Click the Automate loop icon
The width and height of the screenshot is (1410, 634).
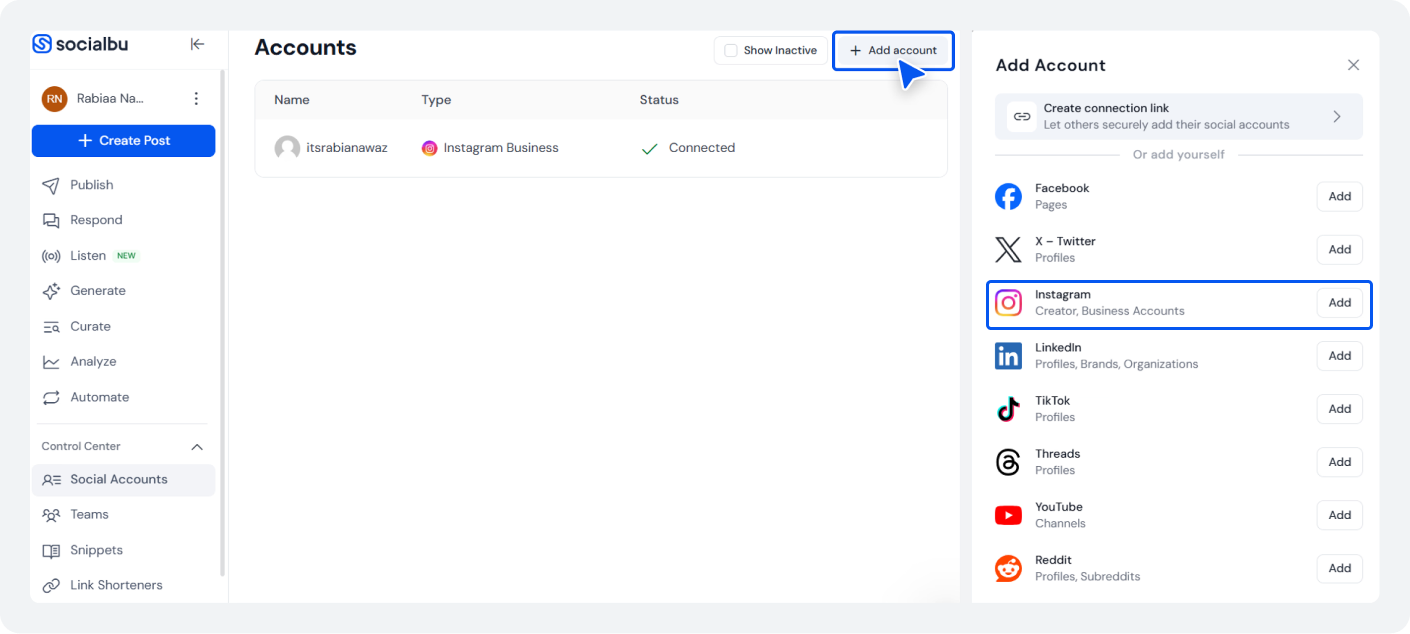point(51,397)
